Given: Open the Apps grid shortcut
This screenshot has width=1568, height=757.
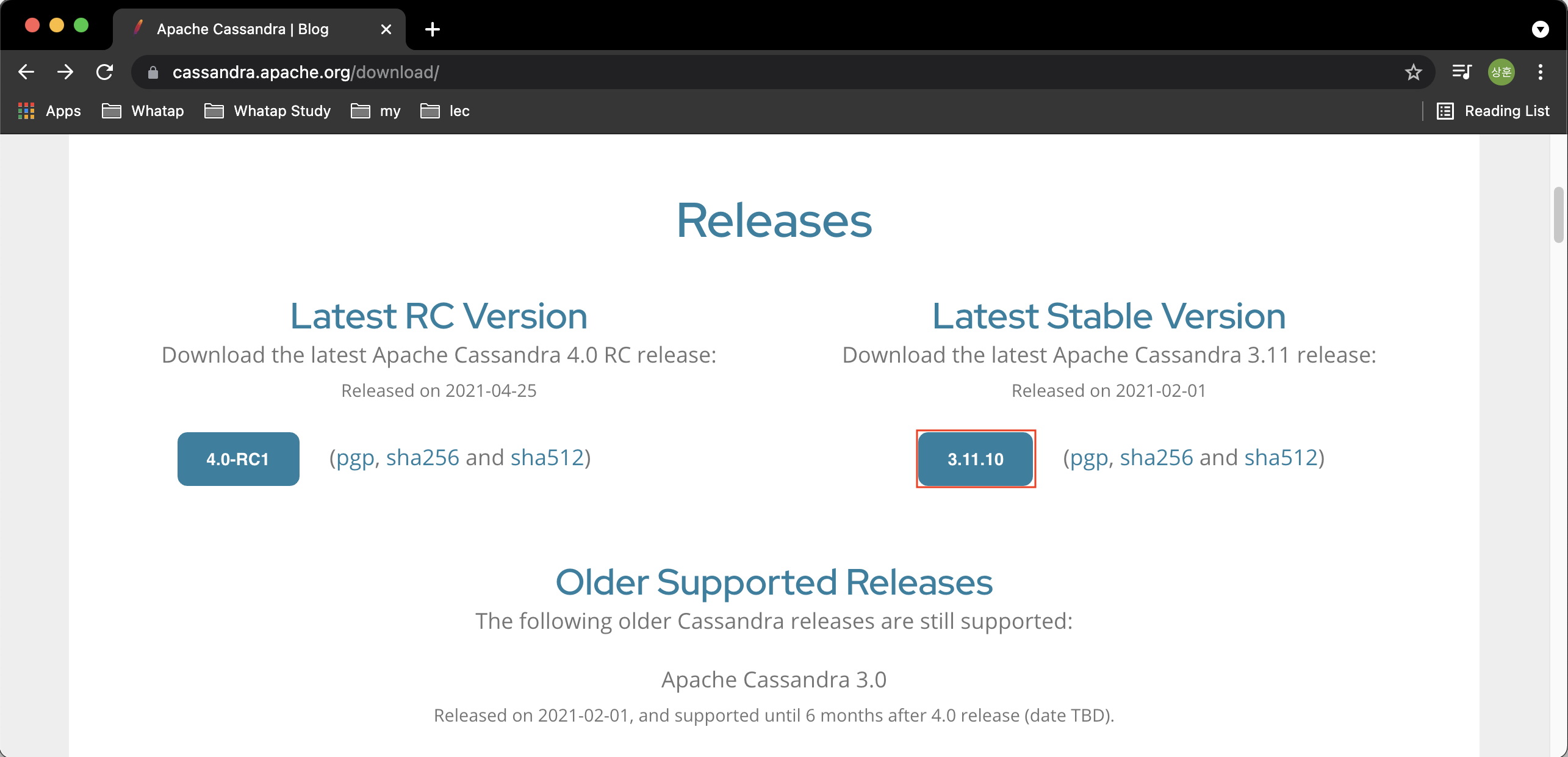Looking at the screenshot, I should (50, 111).
